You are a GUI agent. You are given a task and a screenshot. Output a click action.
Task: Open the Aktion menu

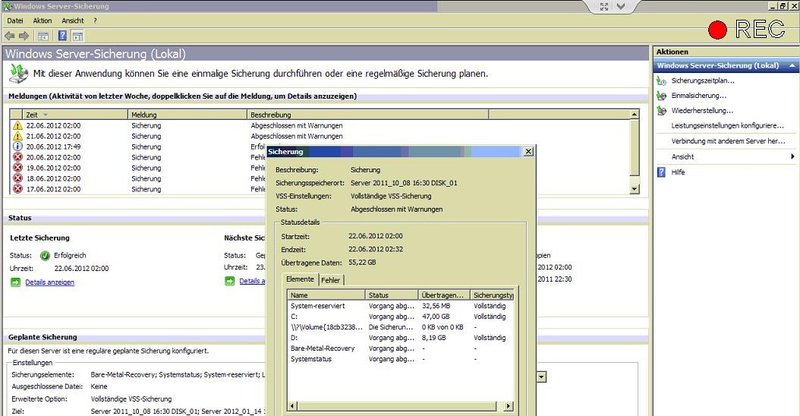(42, 21)
